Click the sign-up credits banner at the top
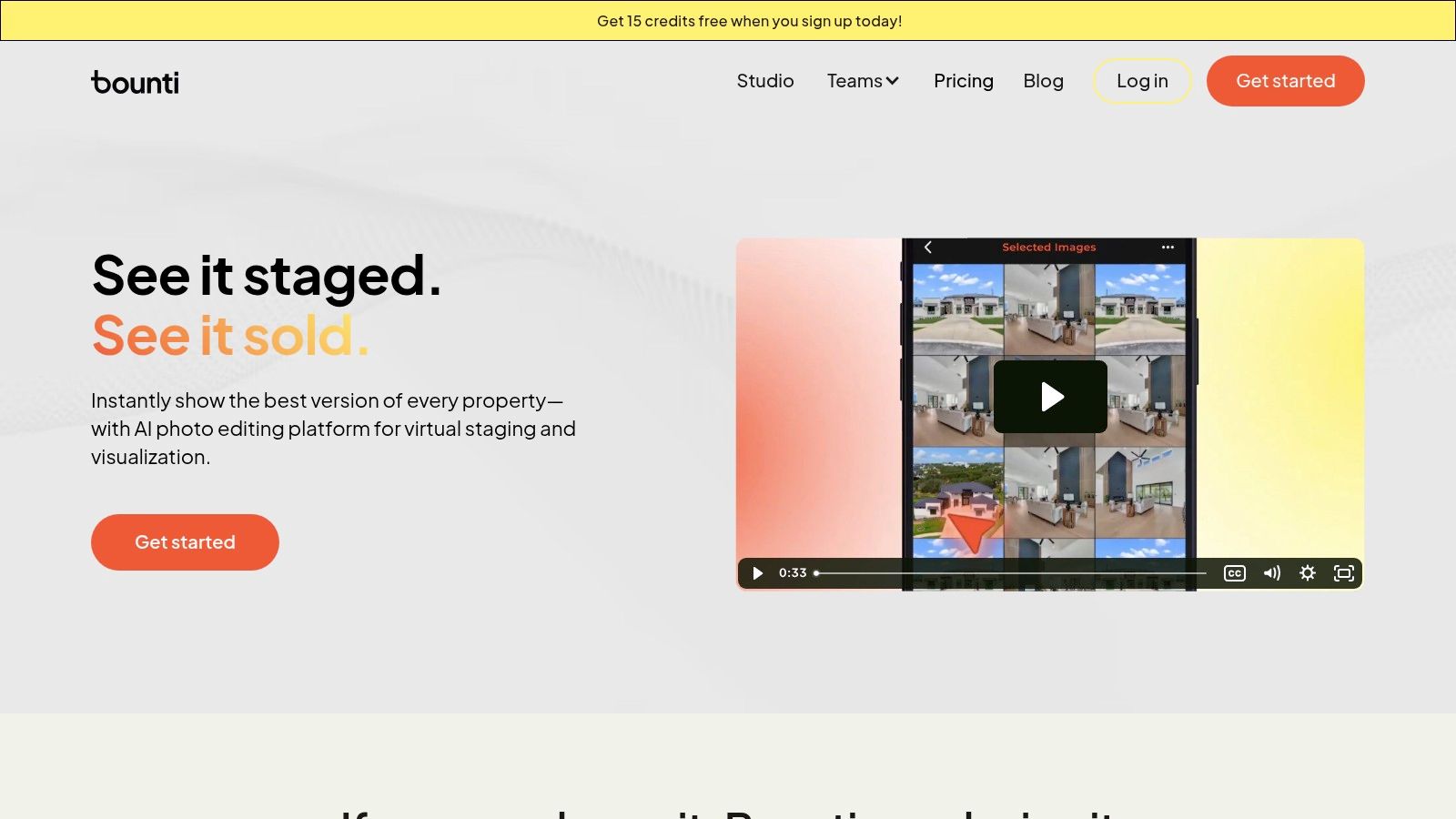1456x819 pixels. click(748, 20)
